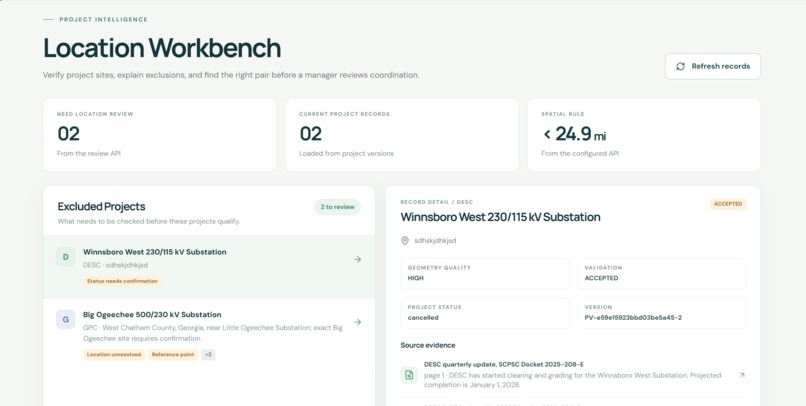806x406 pixels.
Task: Select the G avatar for Big Ogeechee
Action: (x=65, y=319)
